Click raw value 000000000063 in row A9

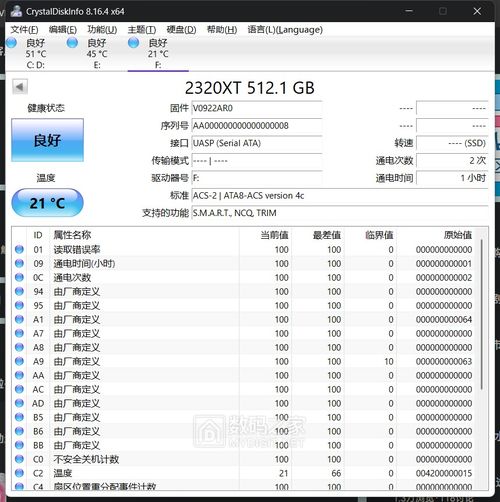click(x=444, y=361)
